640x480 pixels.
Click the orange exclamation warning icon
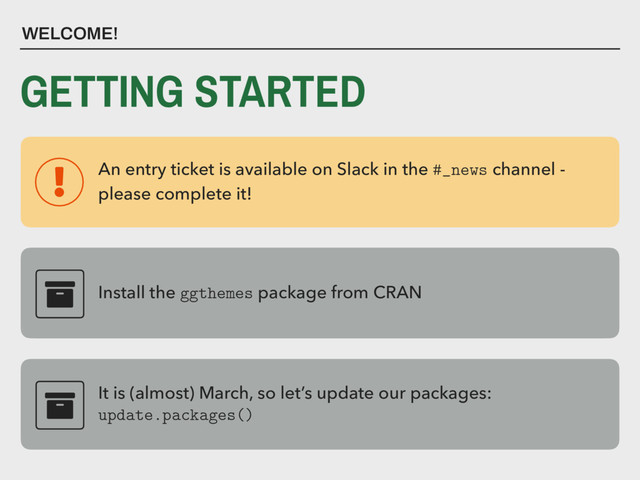(x=58, y=181)
